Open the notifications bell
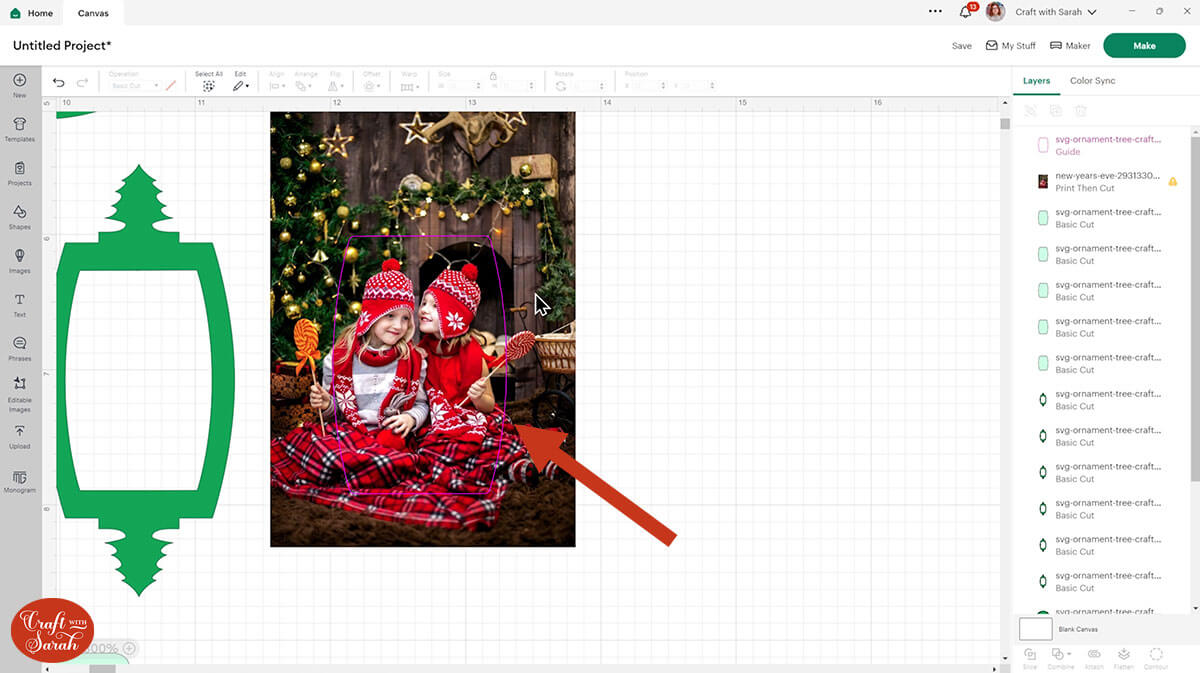The width and height of the screenshot is (1200, 673). pyautogui.click(x=966, y=12)
